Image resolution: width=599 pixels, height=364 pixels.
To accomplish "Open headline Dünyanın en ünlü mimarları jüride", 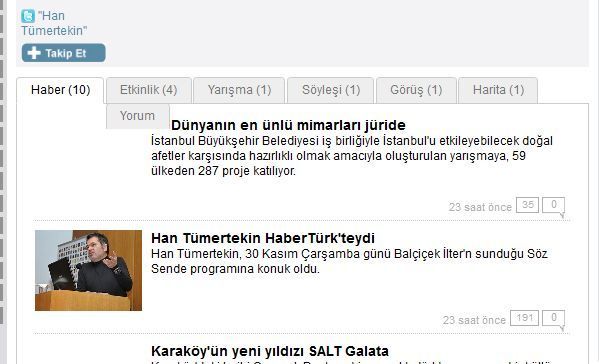I will (x=288, y=125).
